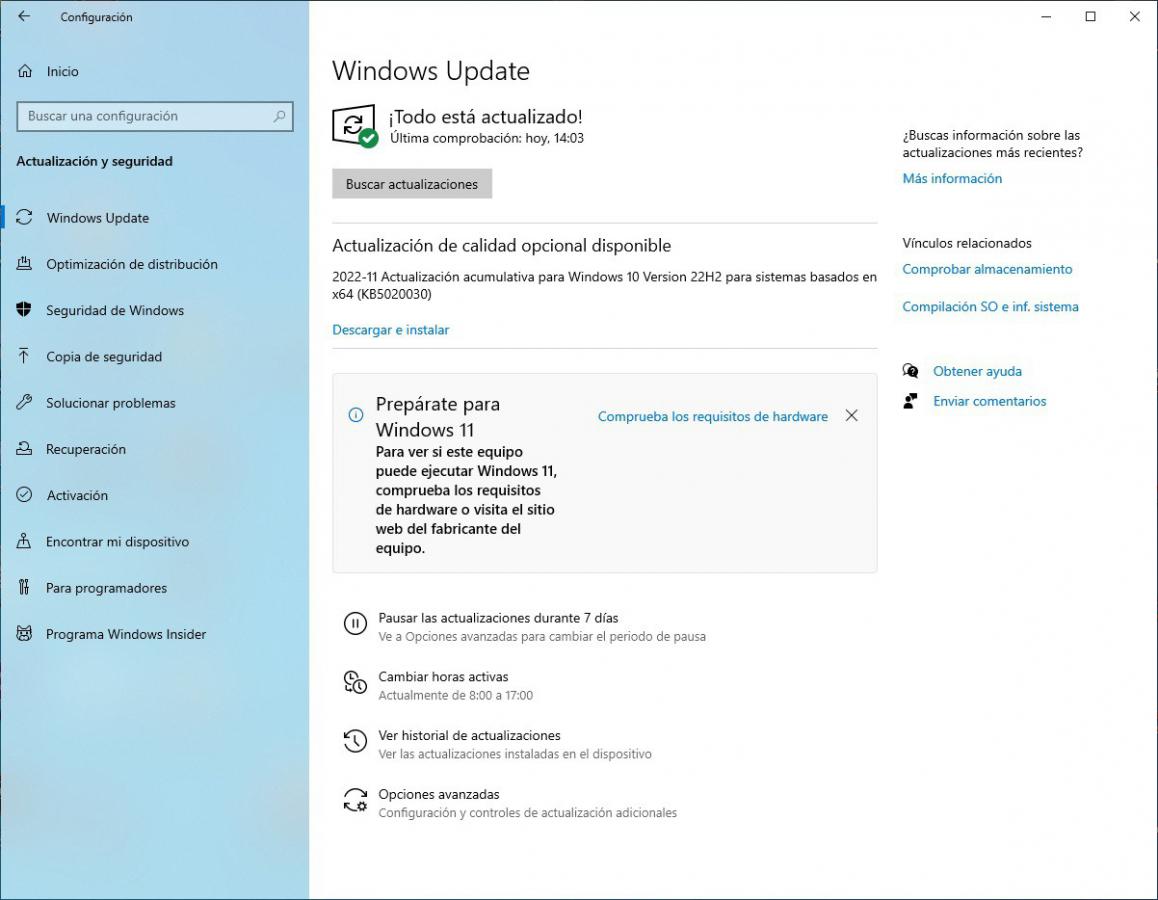
Task: Open Comprueba los requisitos de hardware link
Action: [x=712, y=417]
